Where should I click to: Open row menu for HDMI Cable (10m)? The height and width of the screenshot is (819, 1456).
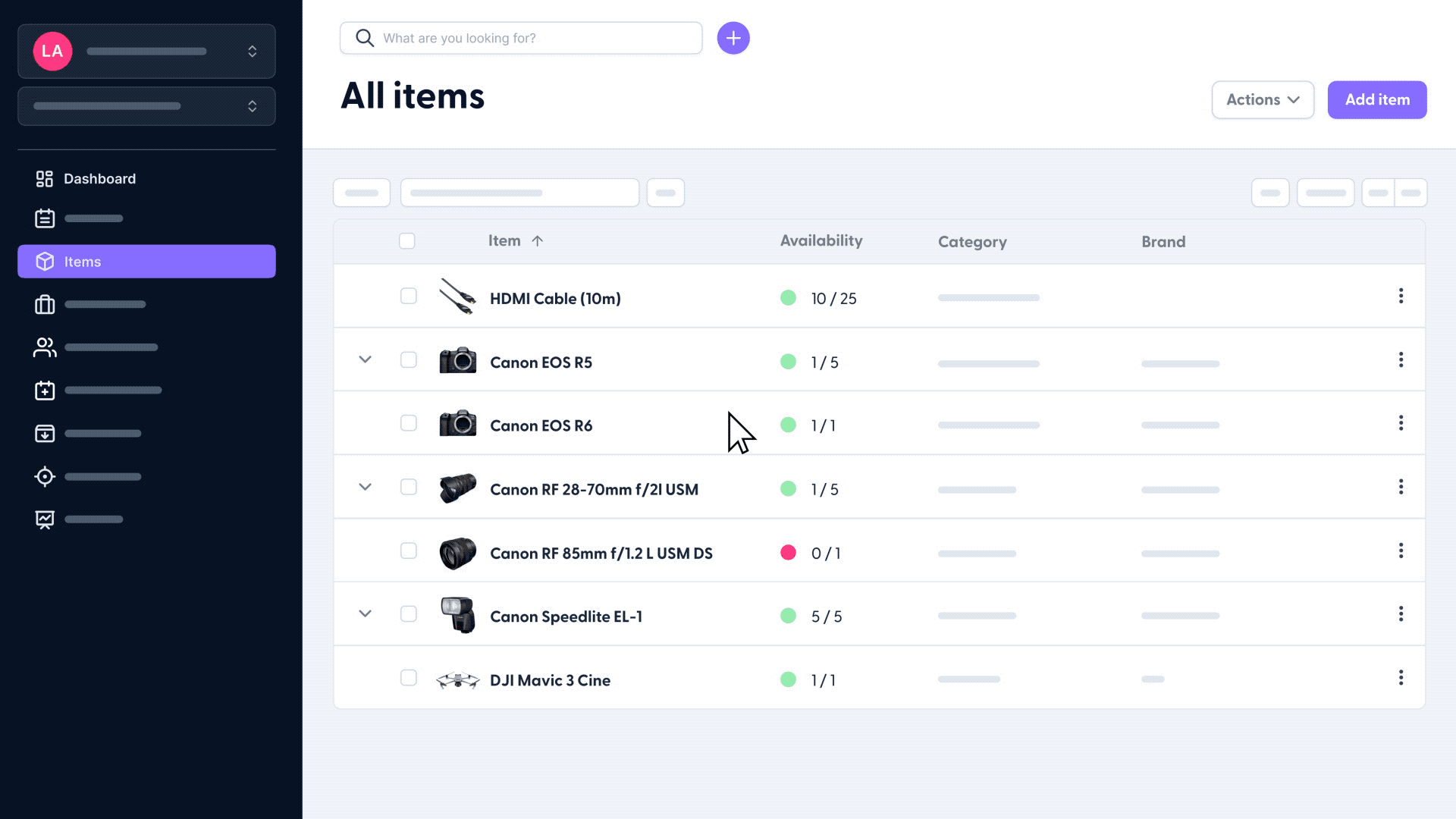click(x=1401, y=296)
